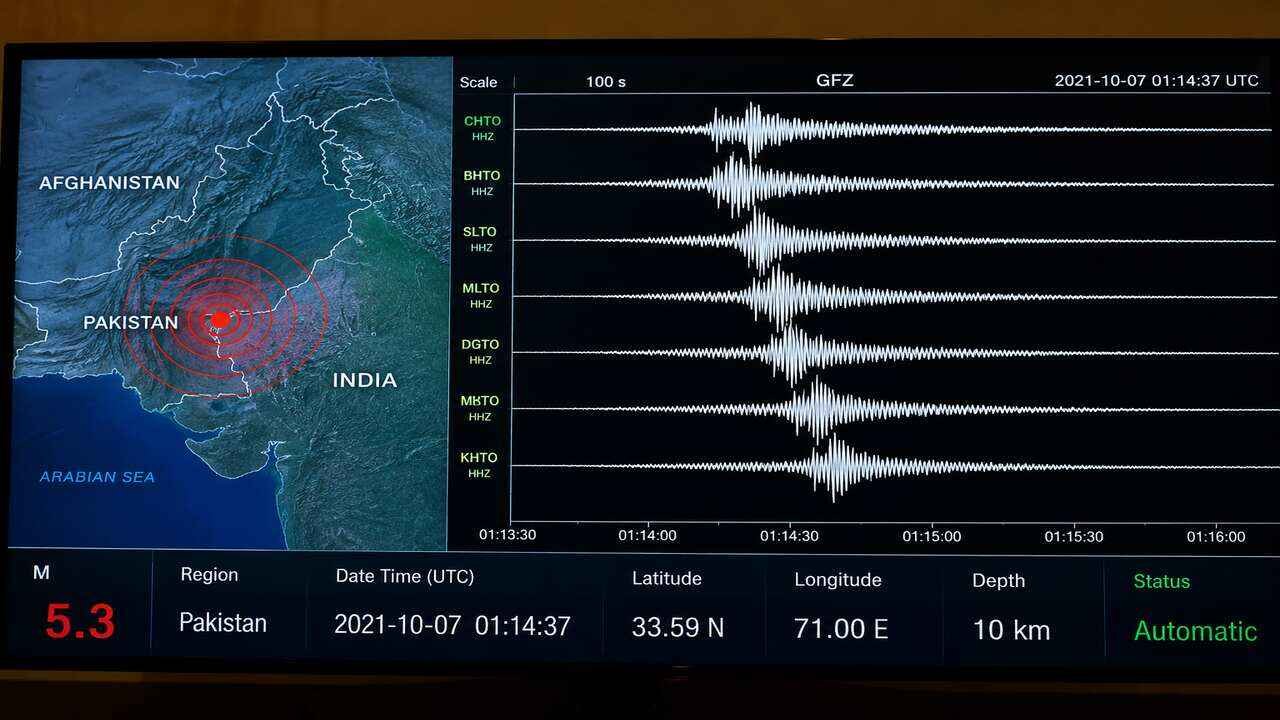Click the Depth header
Viewport: 1280px width, 720px height.
coord(998,581)
